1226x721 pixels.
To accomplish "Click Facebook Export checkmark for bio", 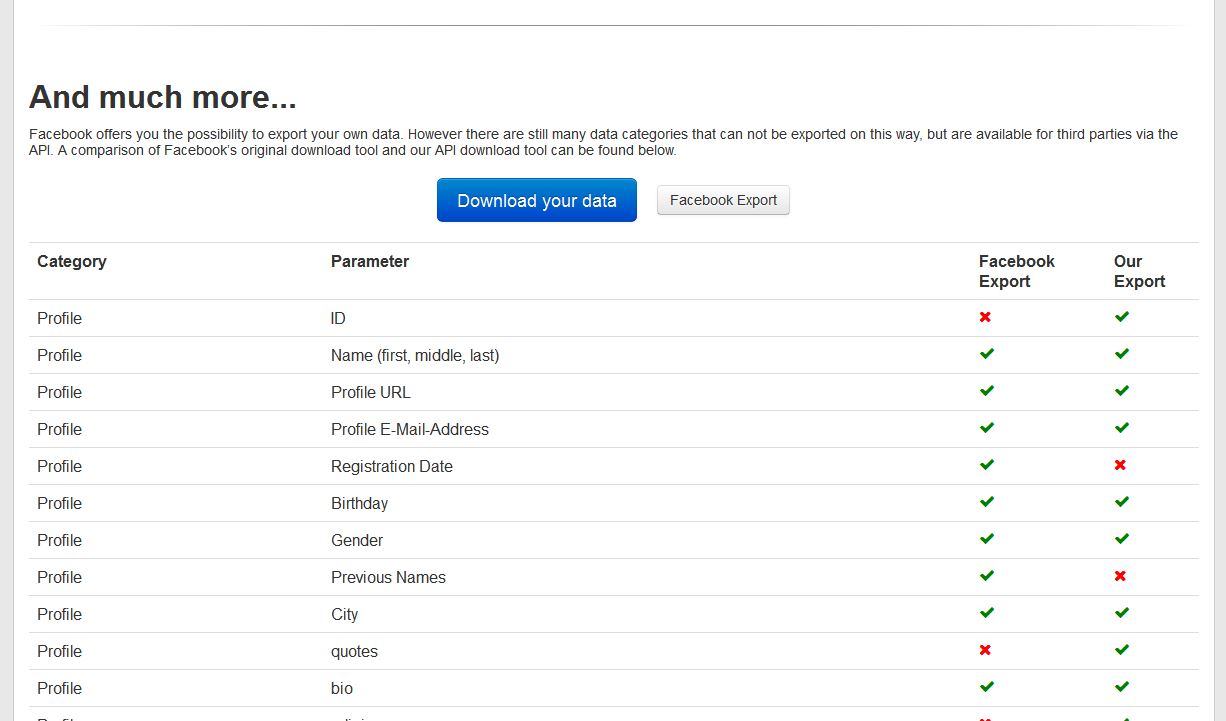I will click(987, 687).
